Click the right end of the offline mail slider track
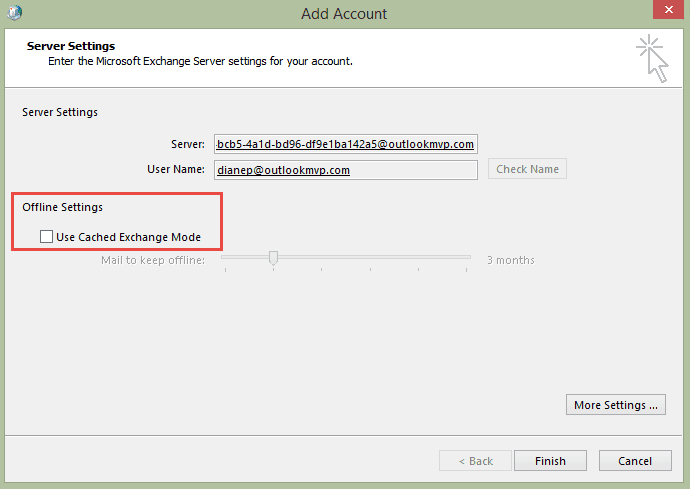 [468, 257]
